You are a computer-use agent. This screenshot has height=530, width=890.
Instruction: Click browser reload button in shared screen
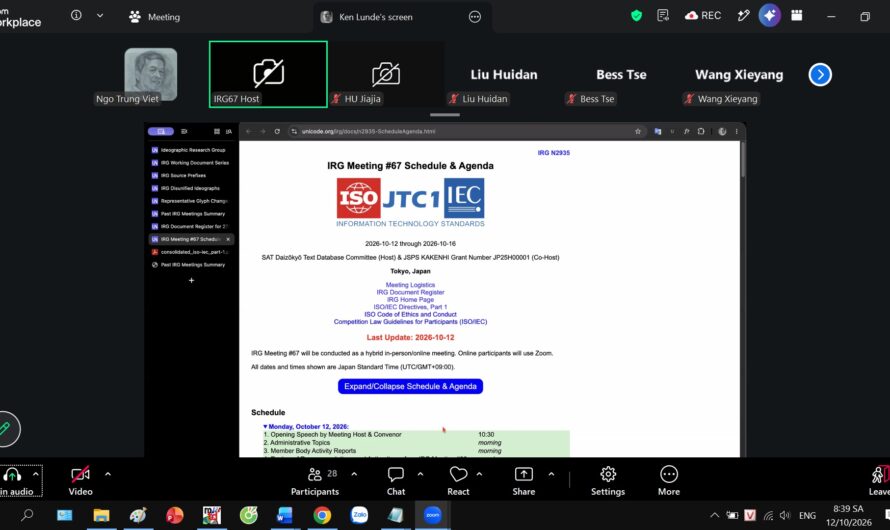point(277,131)
